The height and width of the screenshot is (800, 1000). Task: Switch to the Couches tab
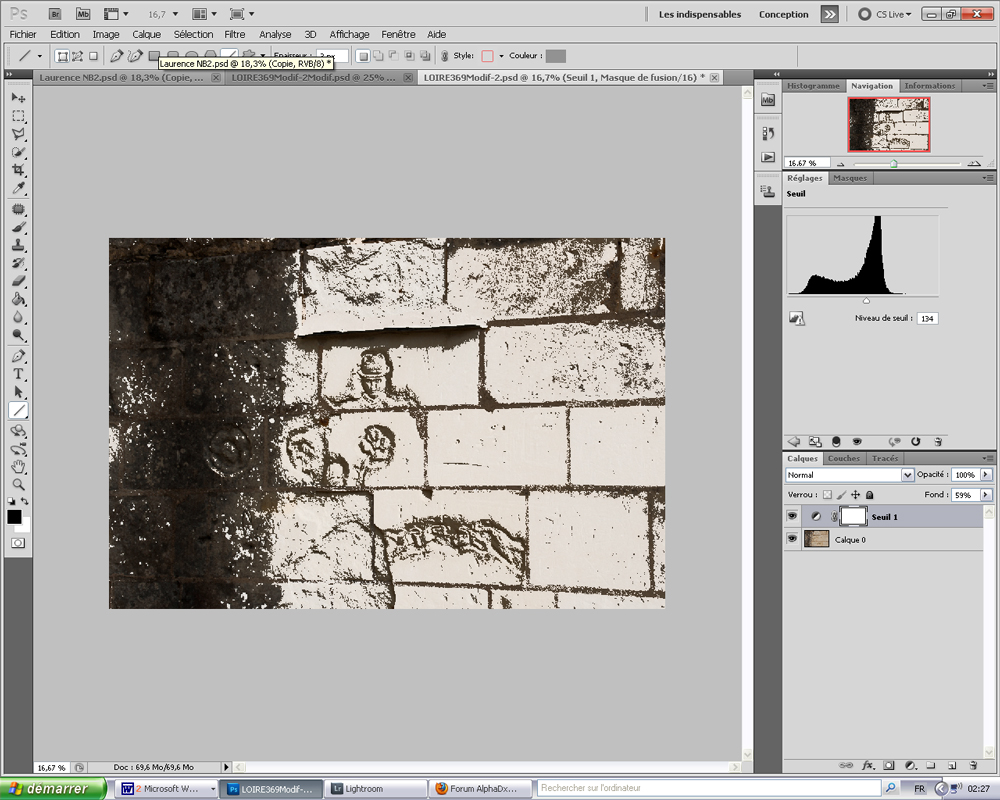(x=844, y=458)
